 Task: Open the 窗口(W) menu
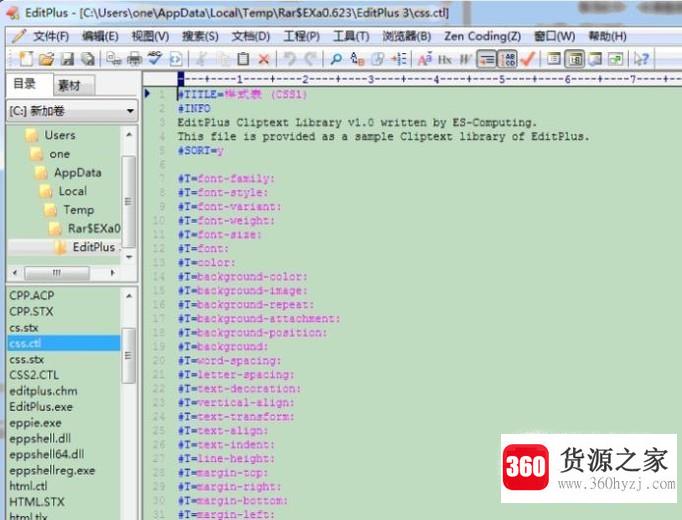pos(555,36)
